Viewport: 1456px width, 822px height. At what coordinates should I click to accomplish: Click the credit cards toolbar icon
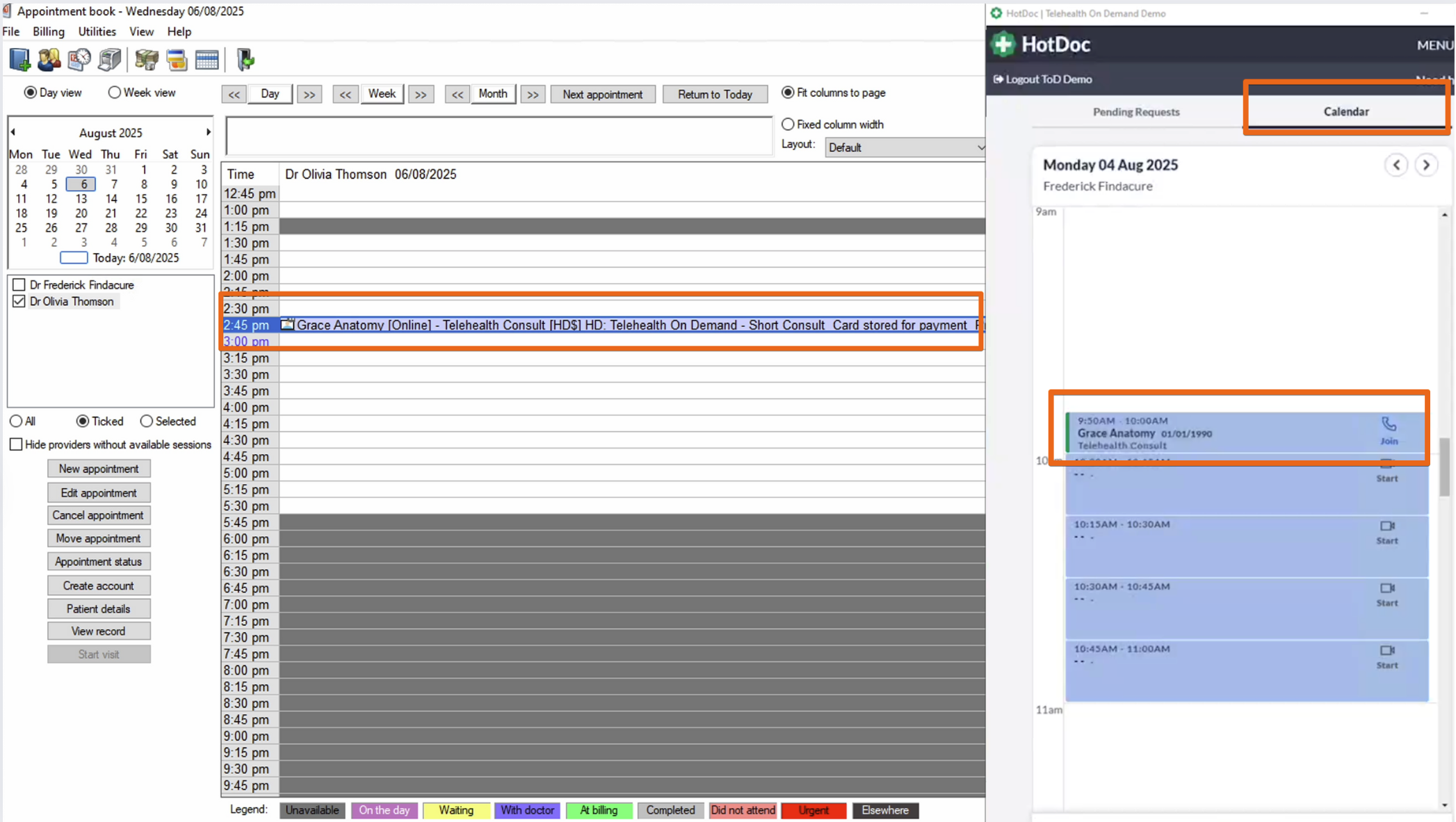(x=177, y=60)
